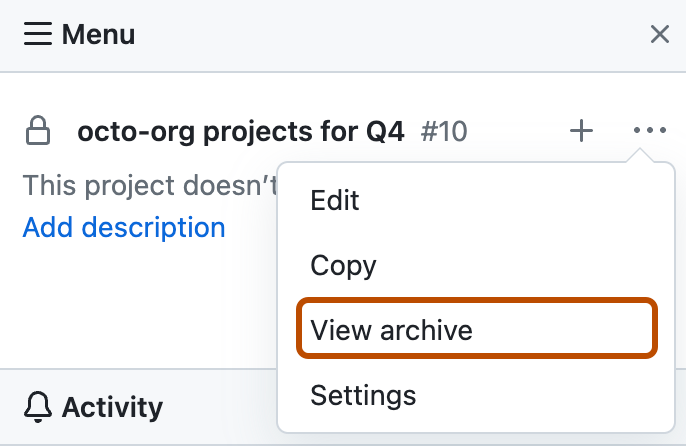Click the project title octo-org projects for Q4
Screen dimensions: 686x446
coord(240,131)
